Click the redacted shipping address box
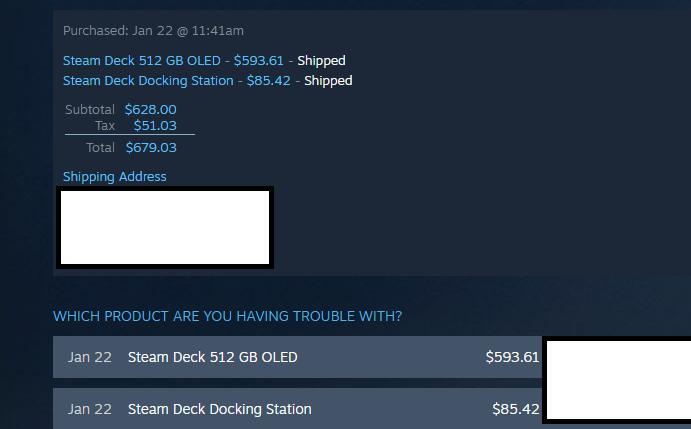The image size is (691, 429). click(x=165, y=228)
